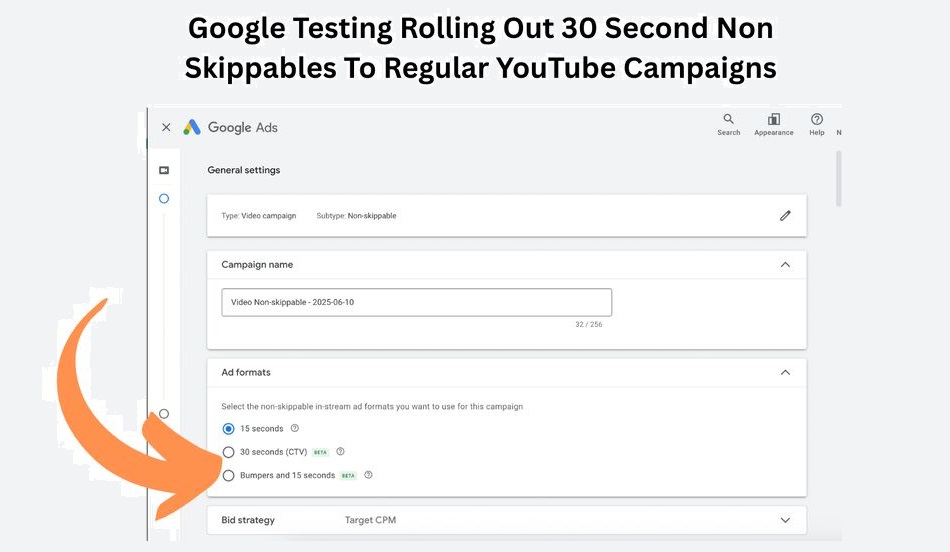Show help info for 30 seconds (CTV)

click(340, 451)
